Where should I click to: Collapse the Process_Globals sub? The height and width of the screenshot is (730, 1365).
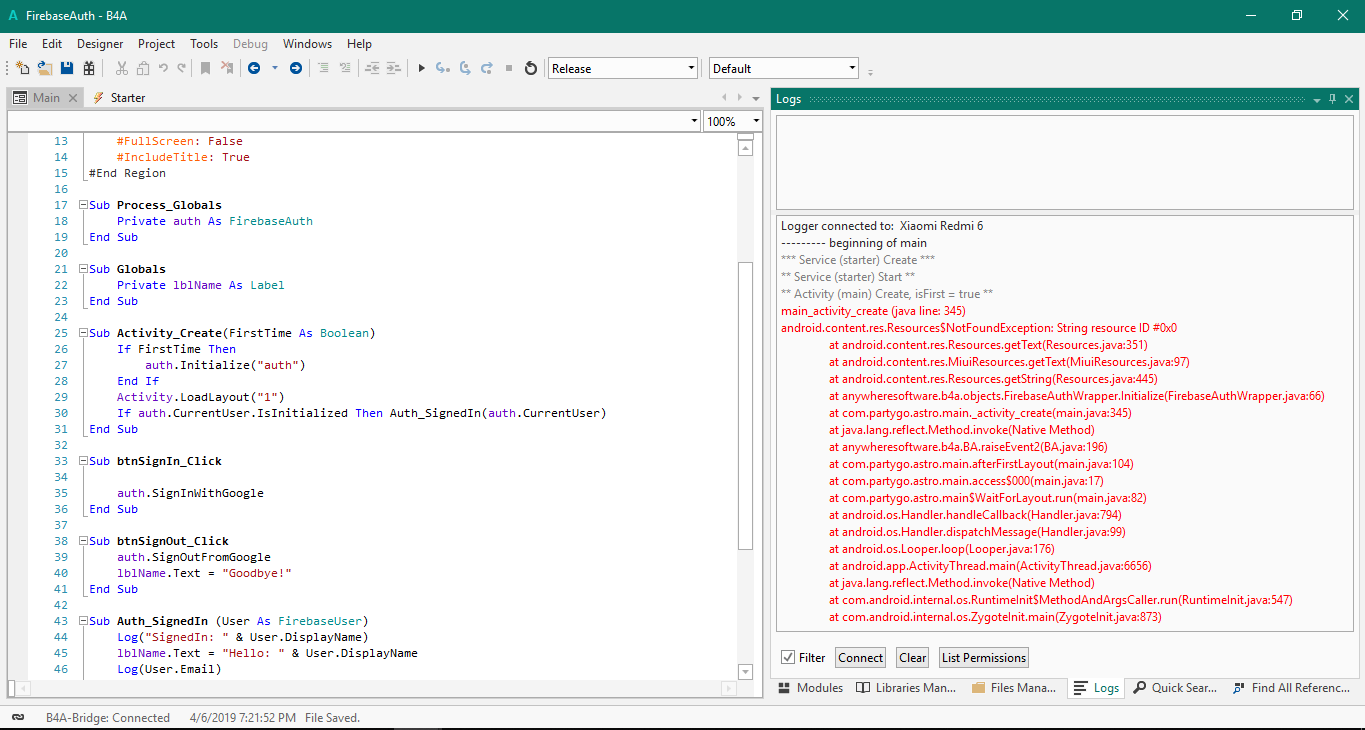(x=83, y=205)
